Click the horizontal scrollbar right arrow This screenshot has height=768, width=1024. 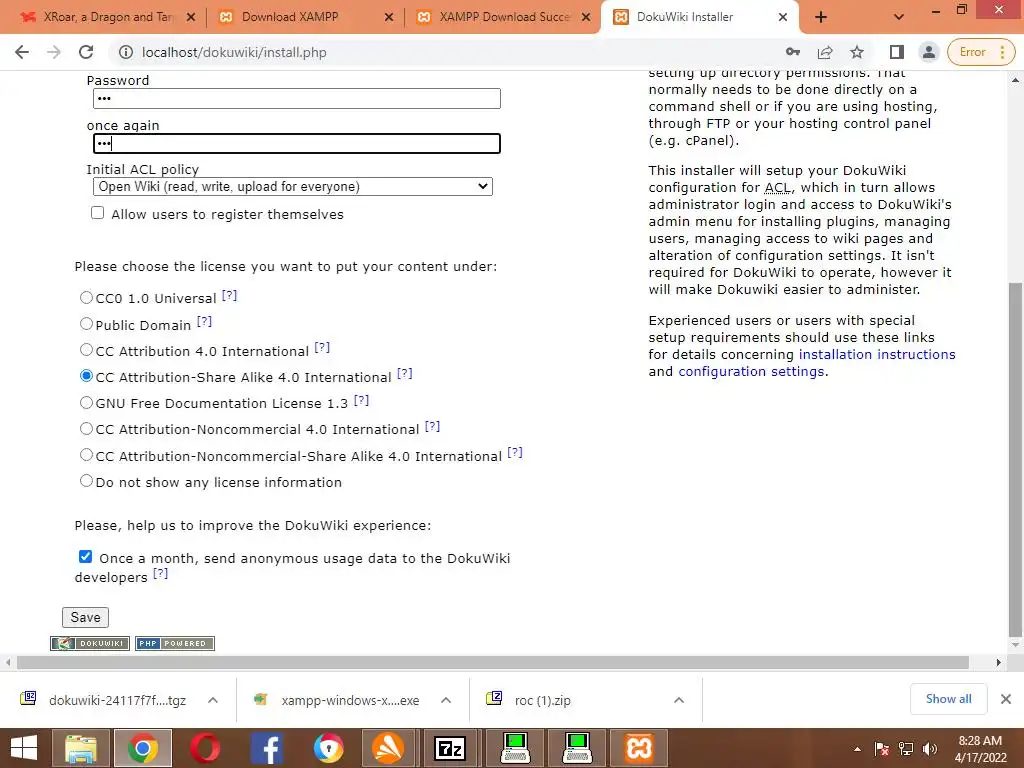tap(999, 663)
